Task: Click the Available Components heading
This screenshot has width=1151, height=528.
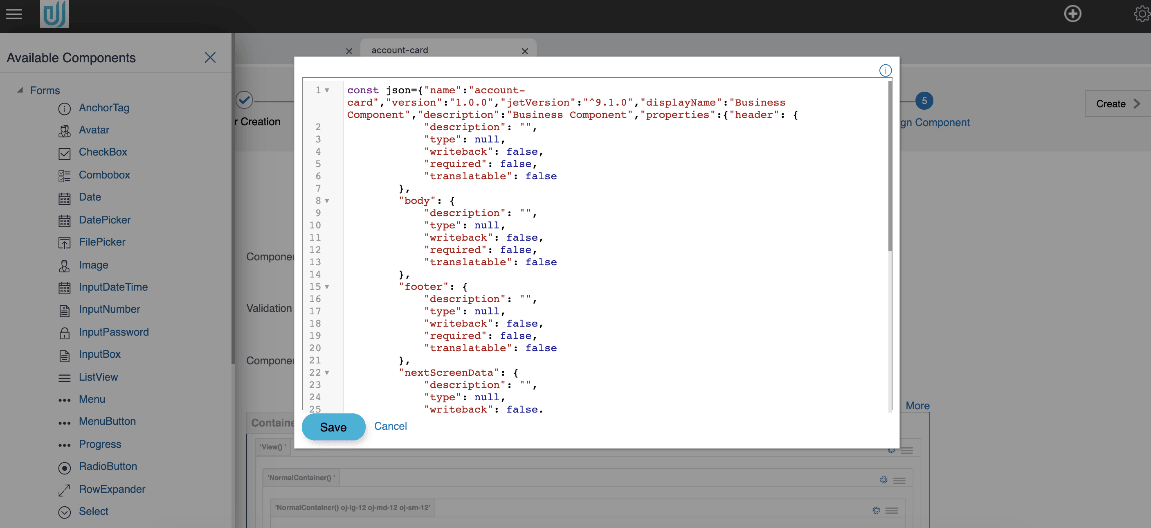Action: [71, 58]
